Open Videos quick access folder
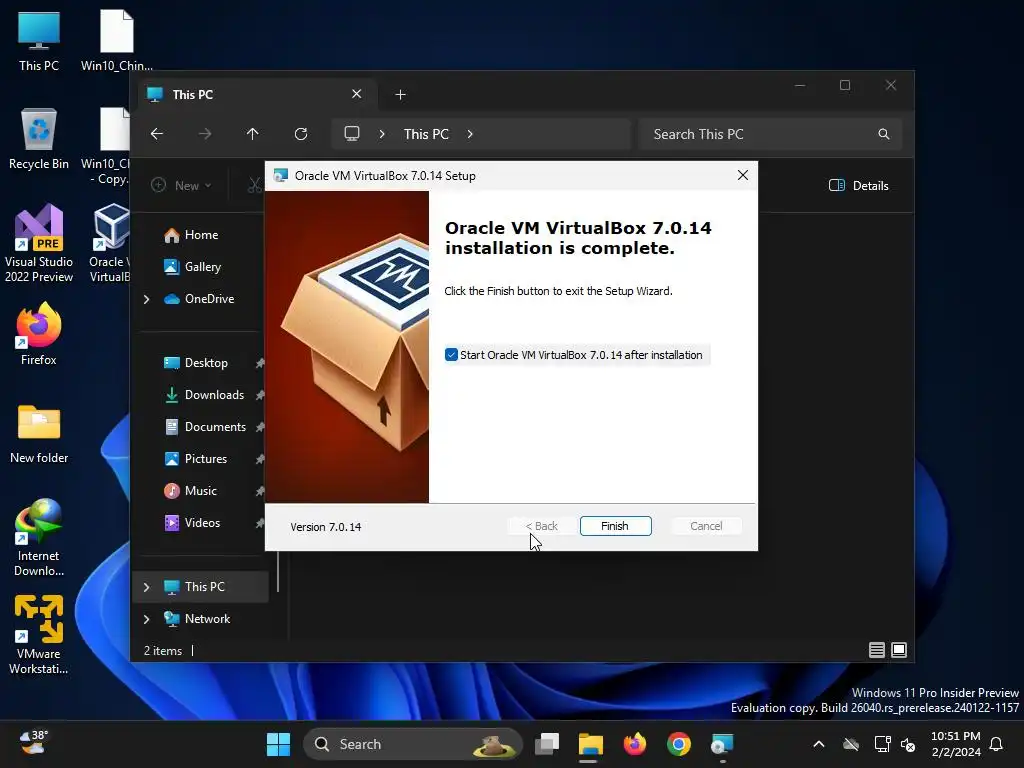This screenshot has height=768, width=1024. click(192, 523)
